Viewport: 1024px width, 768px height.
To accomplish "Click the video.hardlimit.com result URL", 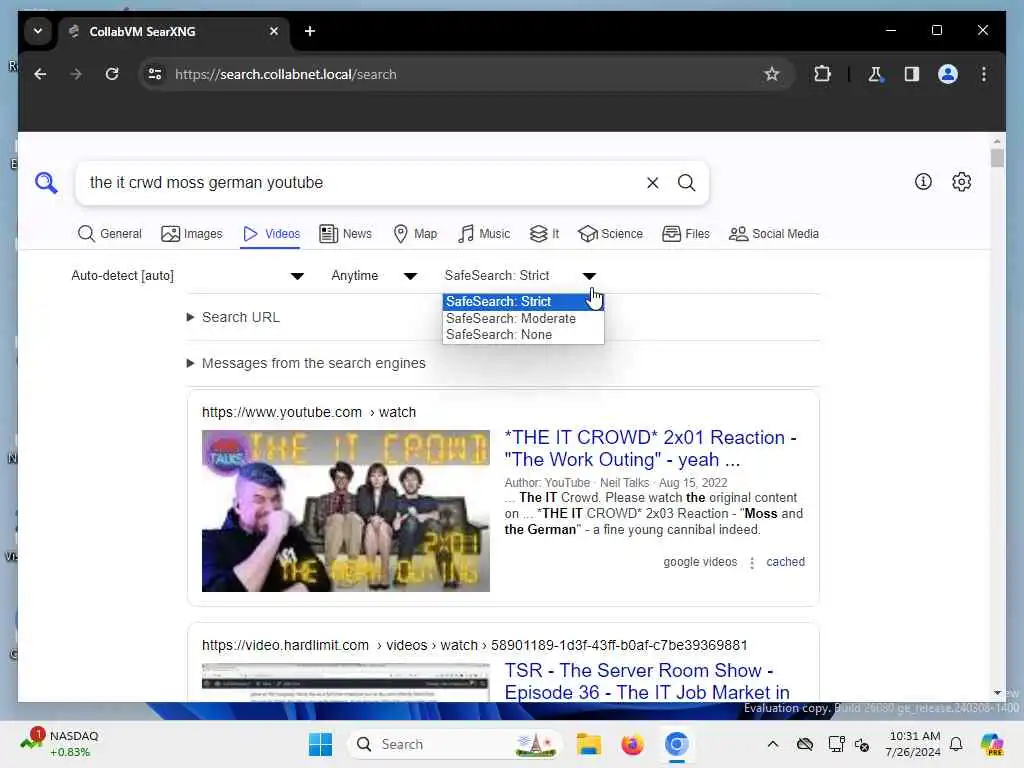I will point(474,645).
